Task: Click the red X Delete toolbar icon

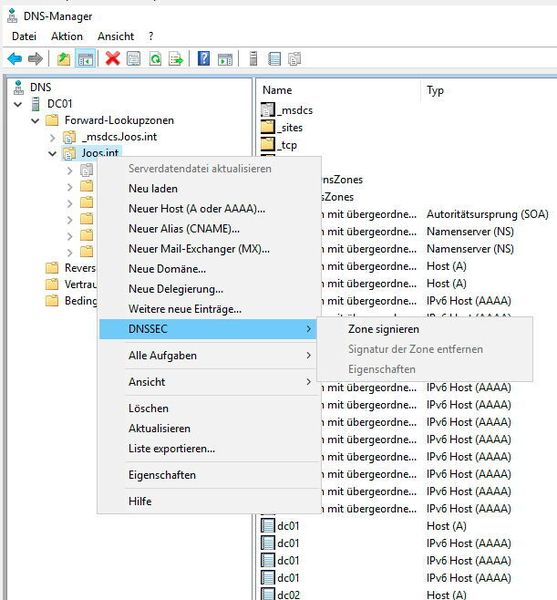Action: [112, 59]
